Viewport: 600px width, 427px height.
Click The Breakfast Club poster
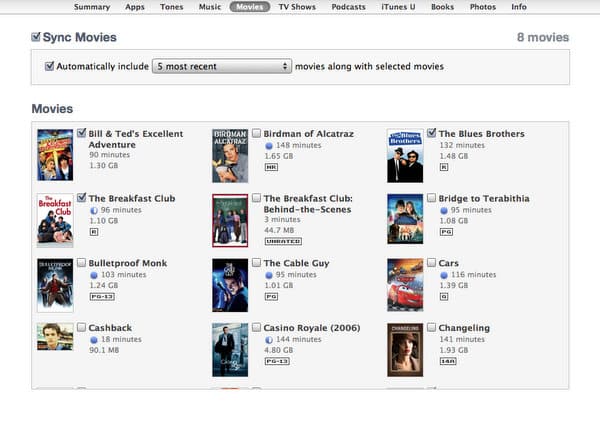[x=55, y=220]
